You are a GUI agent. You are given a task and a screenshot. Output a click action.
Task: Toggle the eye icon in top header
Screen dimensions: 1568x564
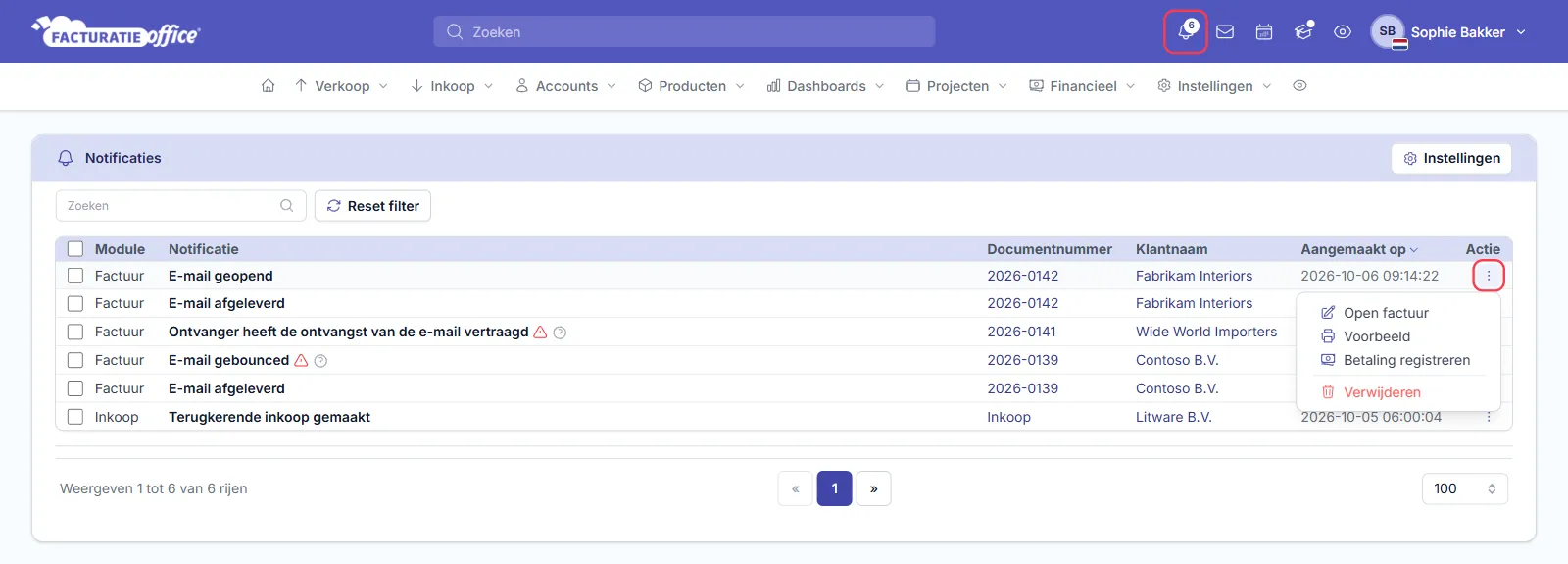[x=1343, y=32]
